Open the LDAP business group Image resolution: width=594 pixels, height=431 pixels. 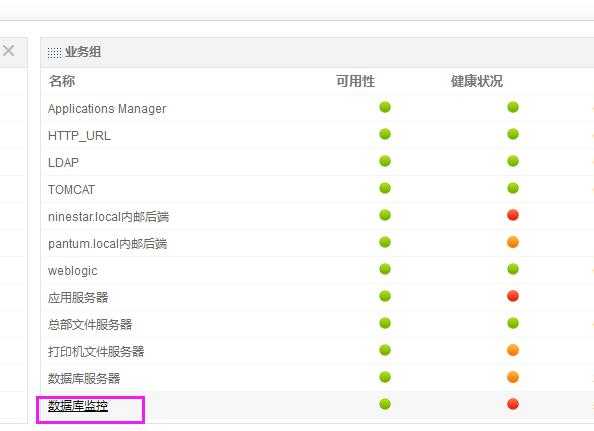coord(63,162)
